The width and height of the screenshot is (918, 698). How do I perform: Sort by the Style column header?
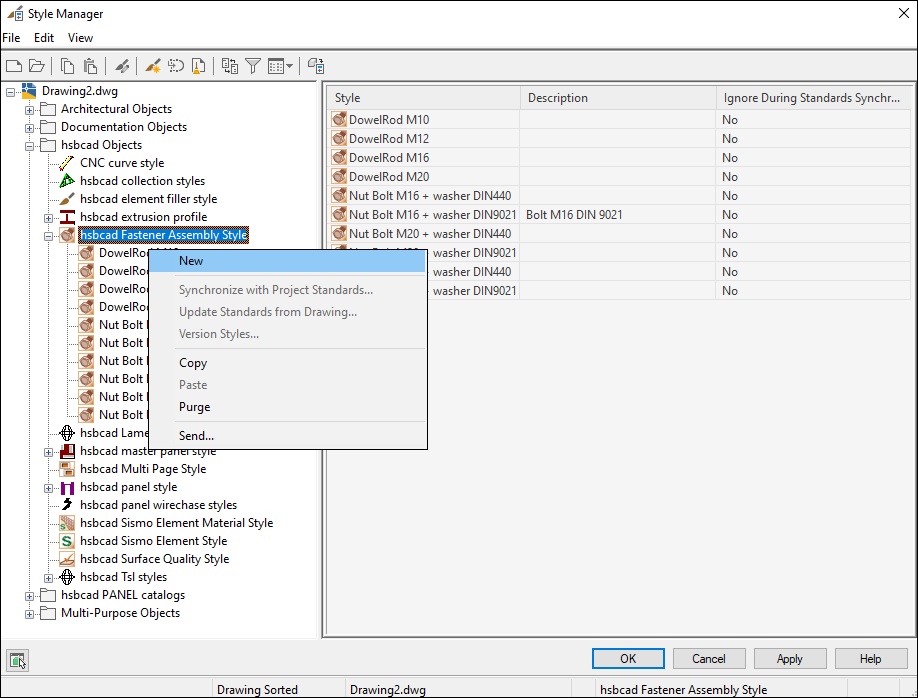424,98
